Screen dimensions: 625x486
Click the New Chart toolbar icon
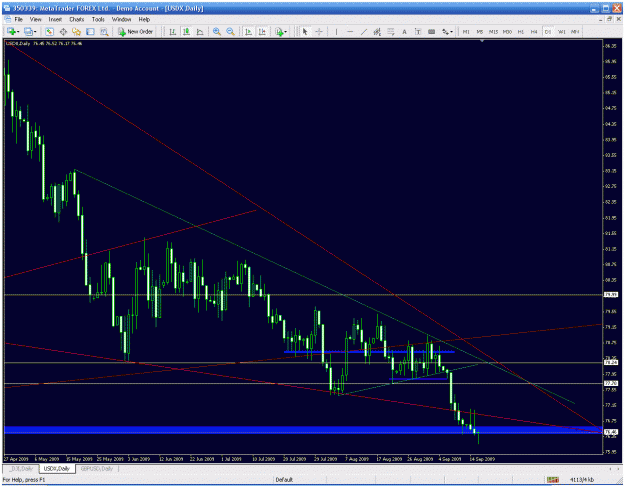pos(11,31)
